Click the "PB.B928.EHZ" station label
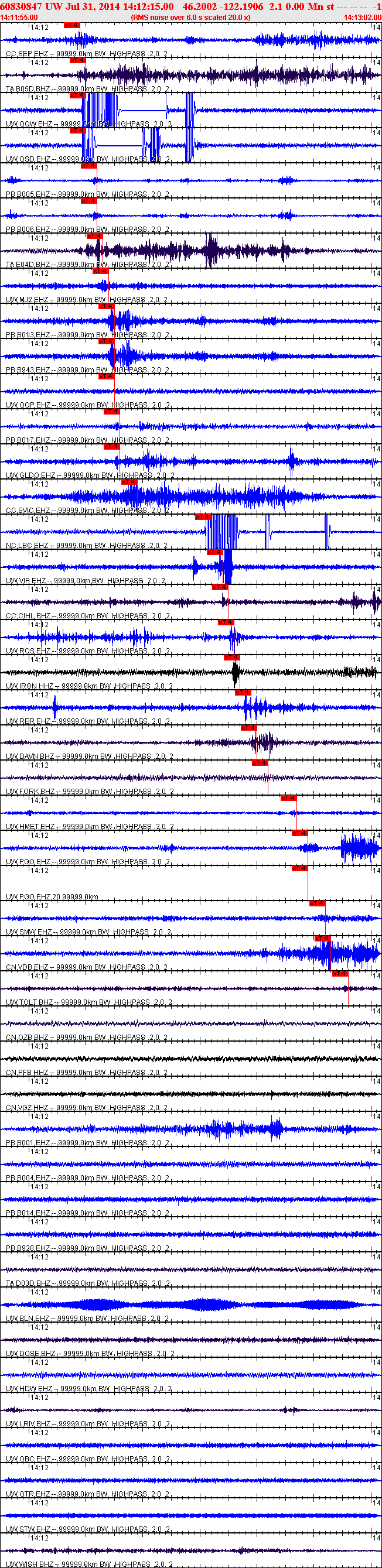The width and height of the screenshot is (382, 1568). [28, 1248]
